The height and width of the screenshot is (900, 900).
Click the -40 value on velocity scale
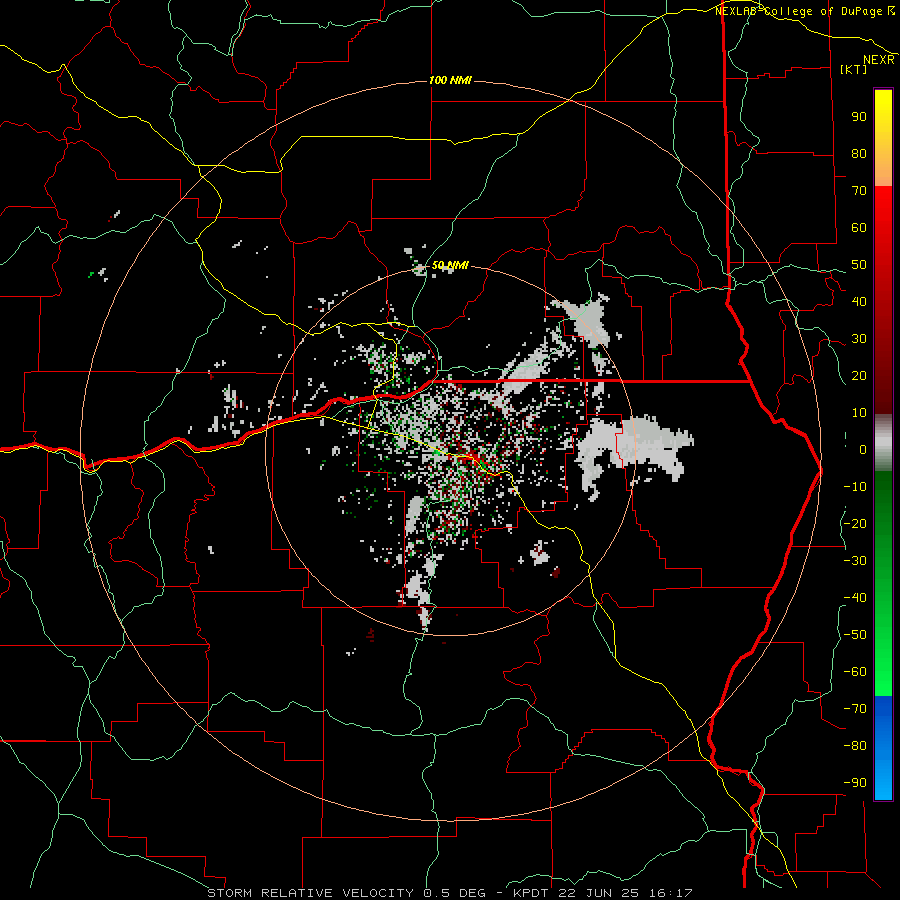(x=855, y=598)
